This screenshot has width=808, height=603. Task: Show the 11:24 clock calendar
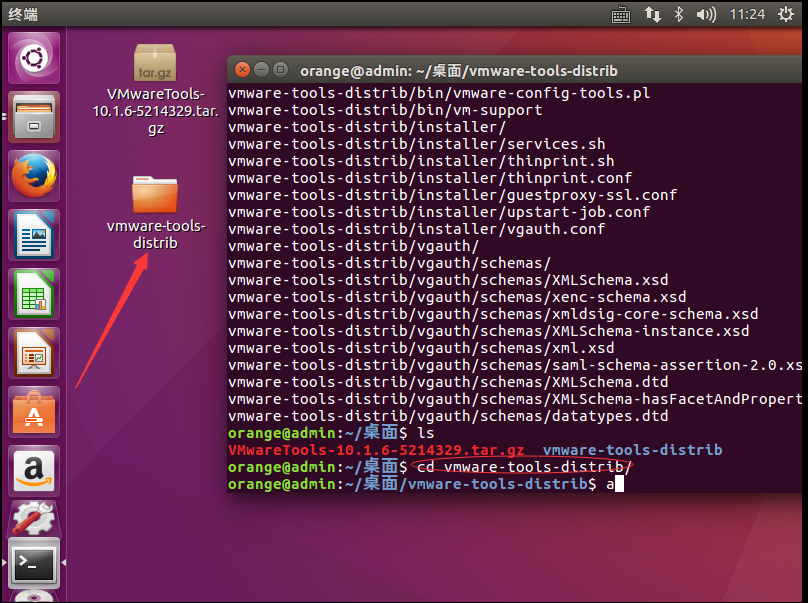tap(747, 14)
